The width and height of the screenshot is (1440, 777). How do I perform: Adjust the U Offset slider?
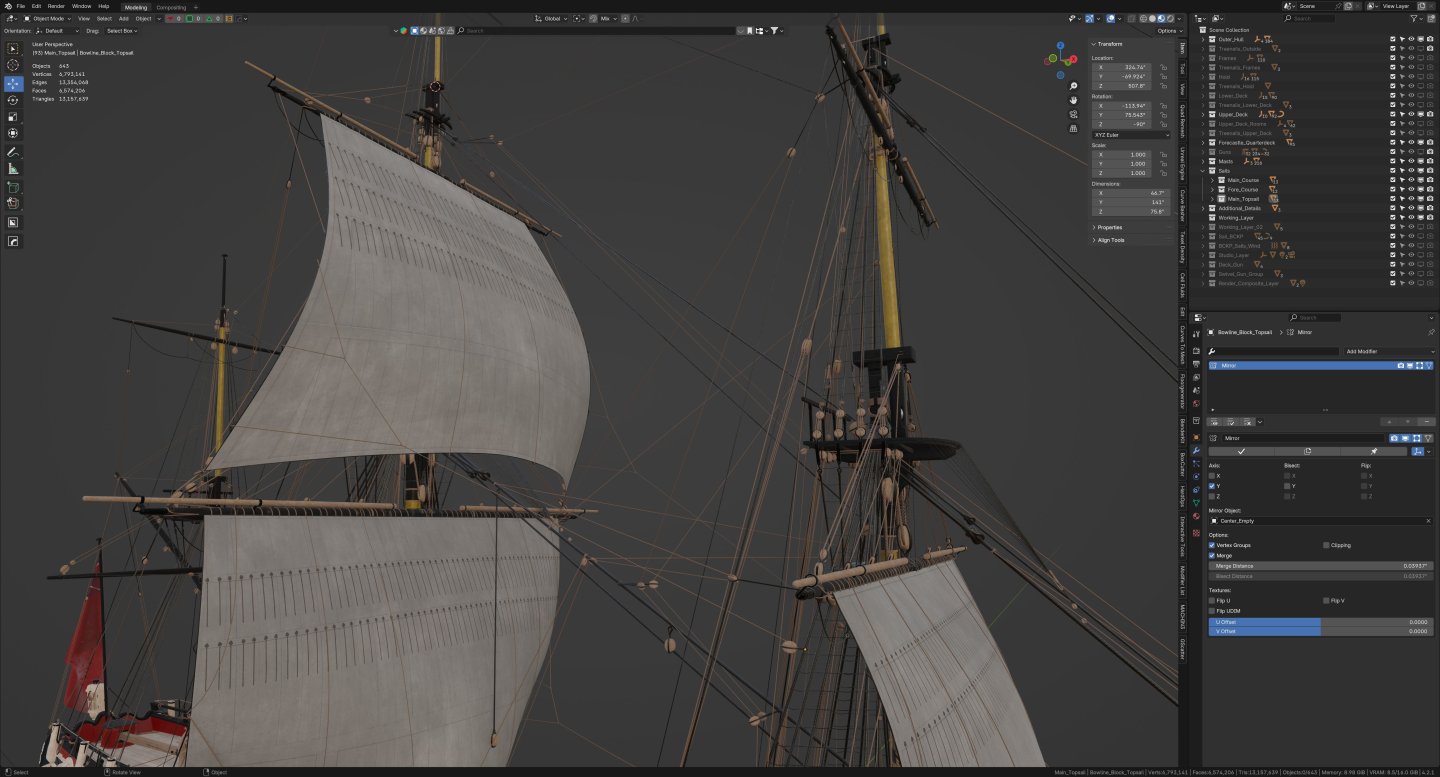[1322, 622]
